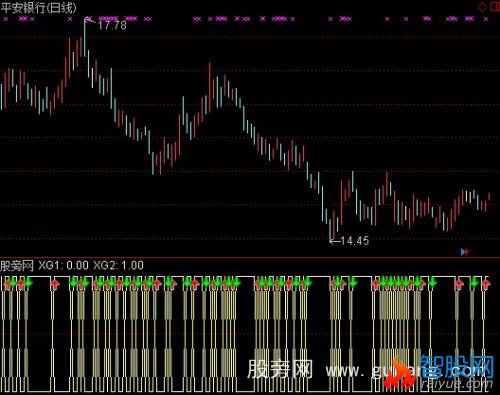Select the candlestick at the 17.78 peak

coord(85,37)
